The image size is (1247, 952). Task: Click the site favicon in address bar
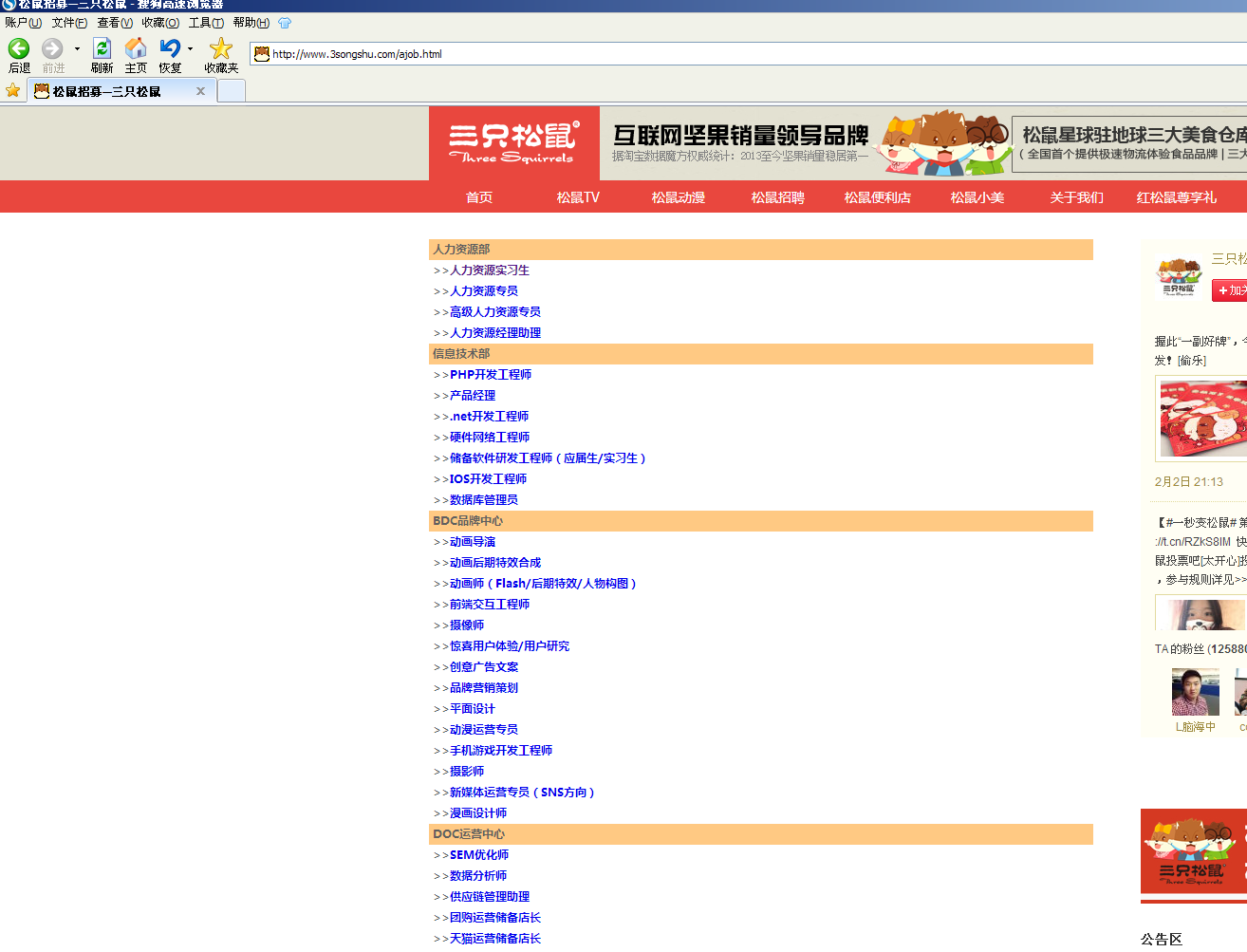tap(261, 54)
